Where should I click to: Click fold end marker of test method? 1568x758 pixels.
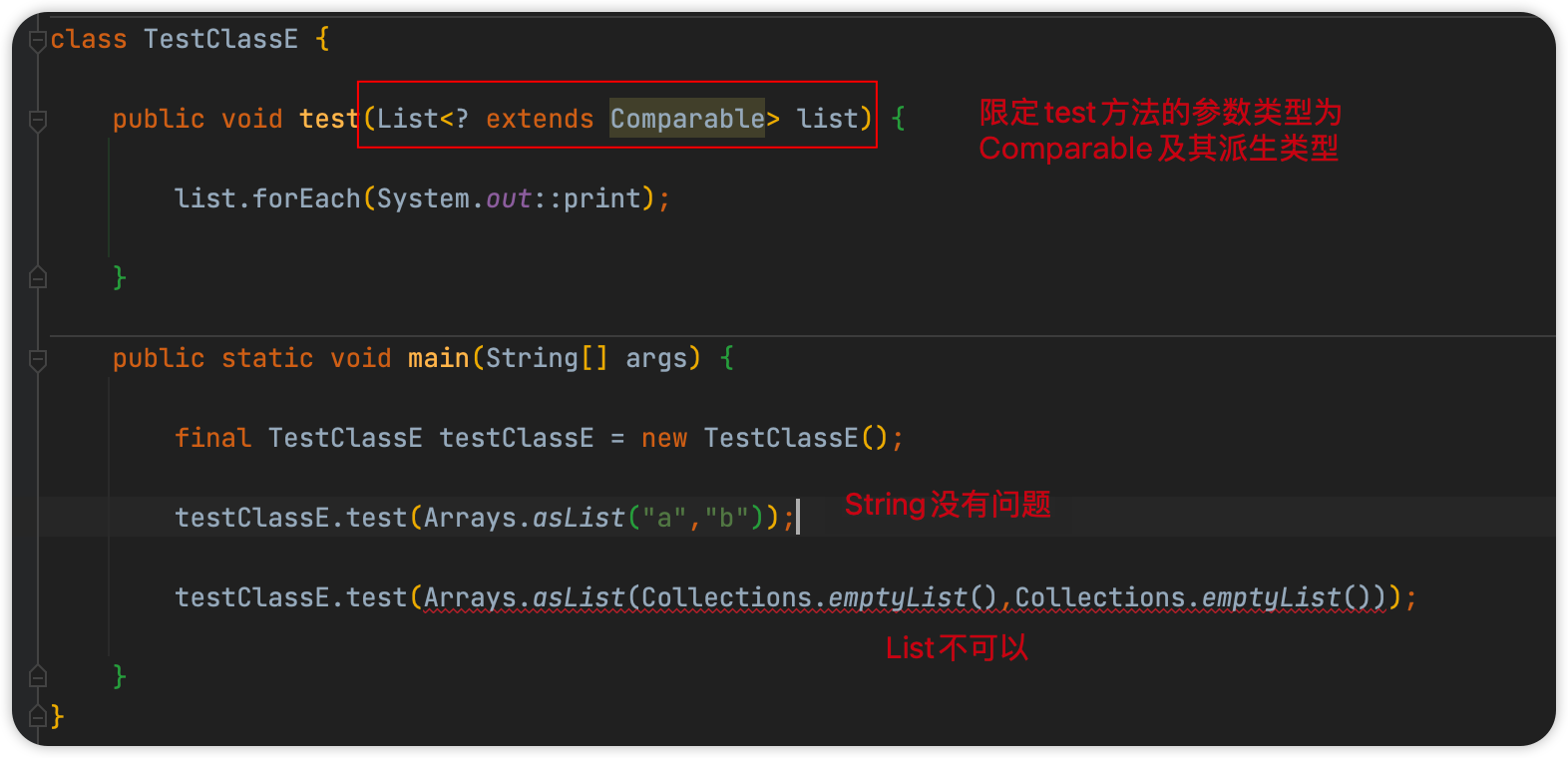point(38,278)
